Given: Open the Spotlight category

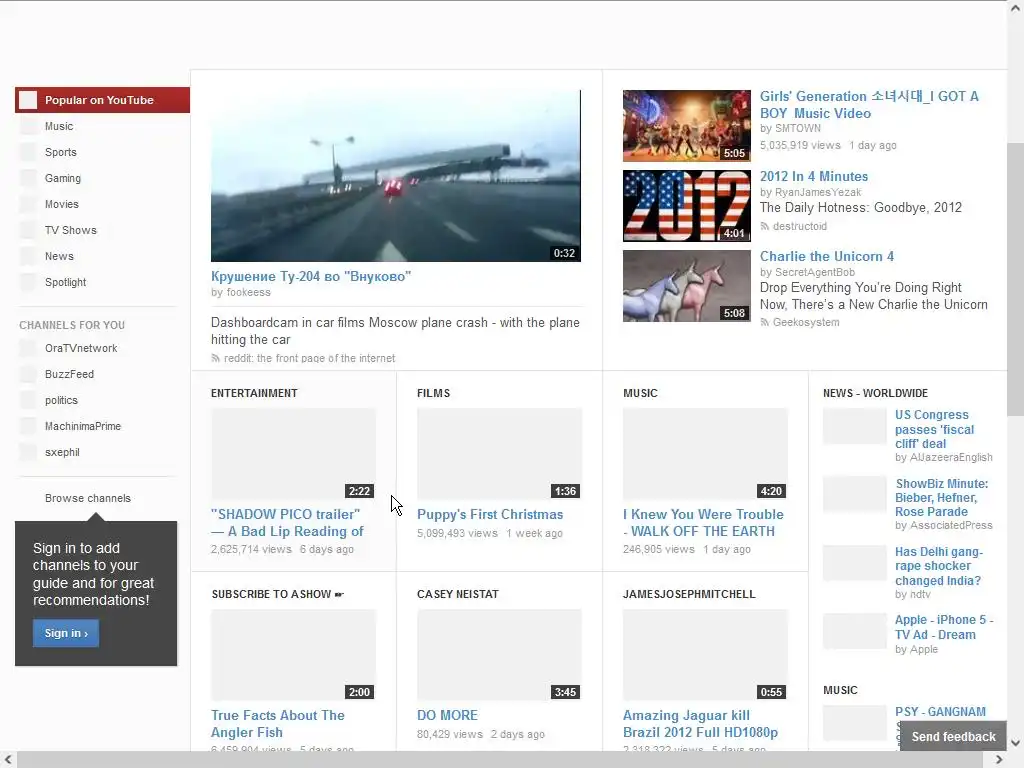Looking at the screenshot, I should pos(65,283).
